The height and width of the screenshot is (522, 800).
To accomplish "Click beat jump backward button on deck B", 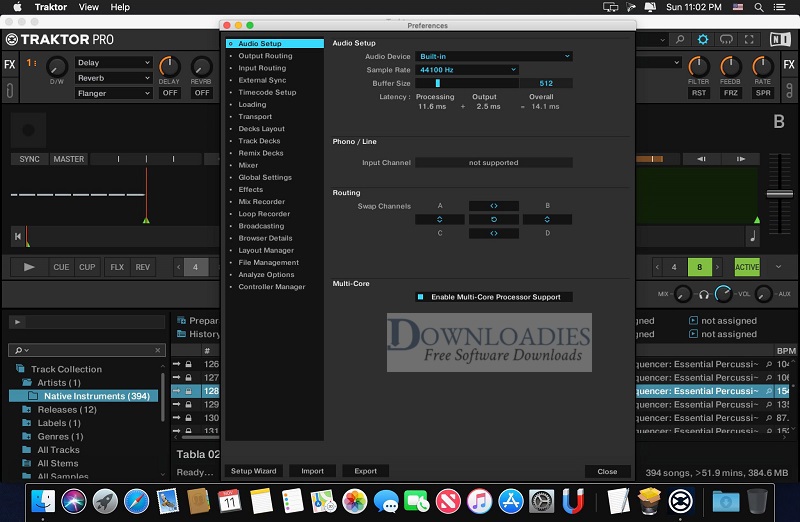I will (x=702, y=159).
